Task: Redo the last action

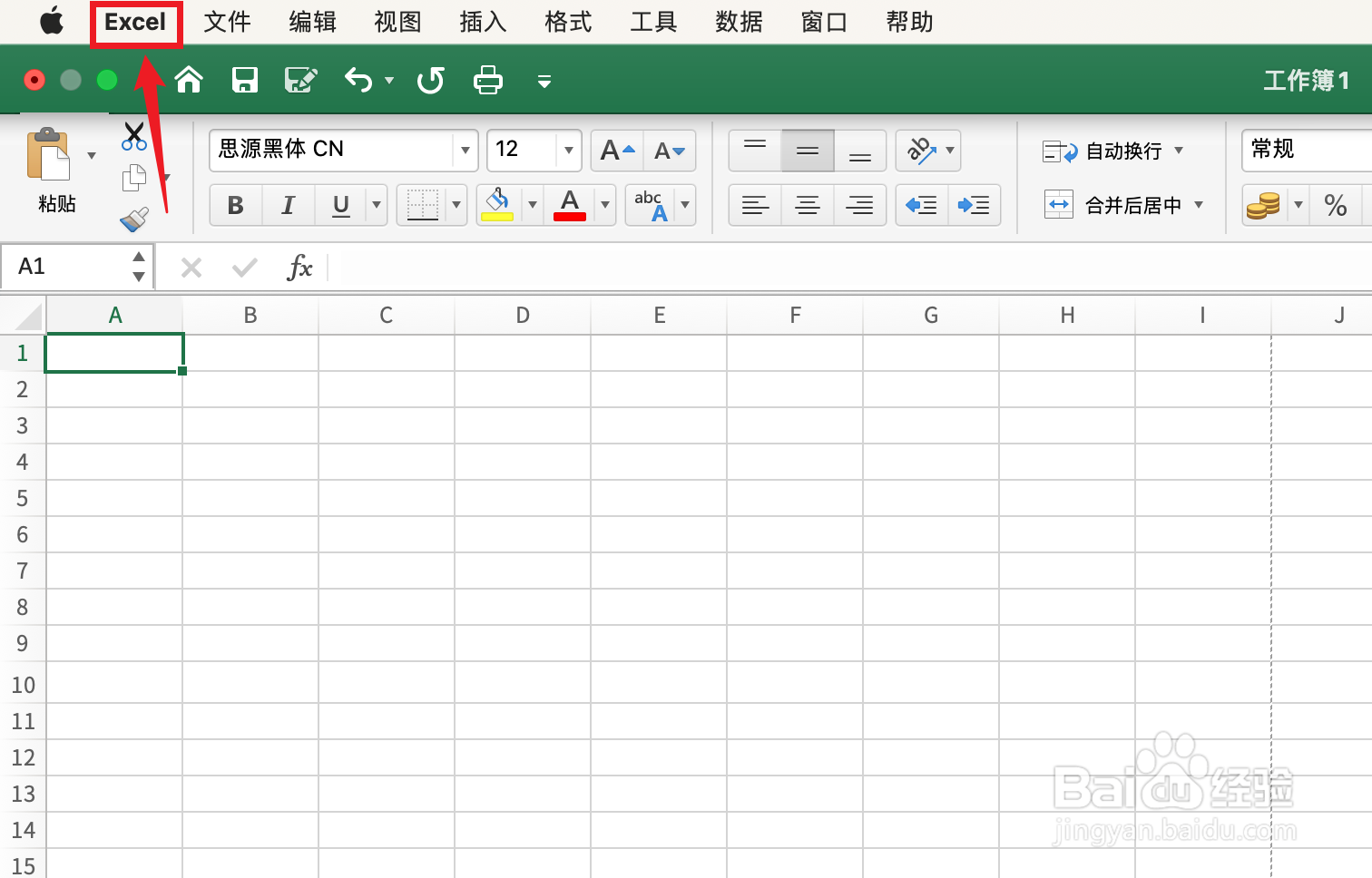Action: pos(431,80)
